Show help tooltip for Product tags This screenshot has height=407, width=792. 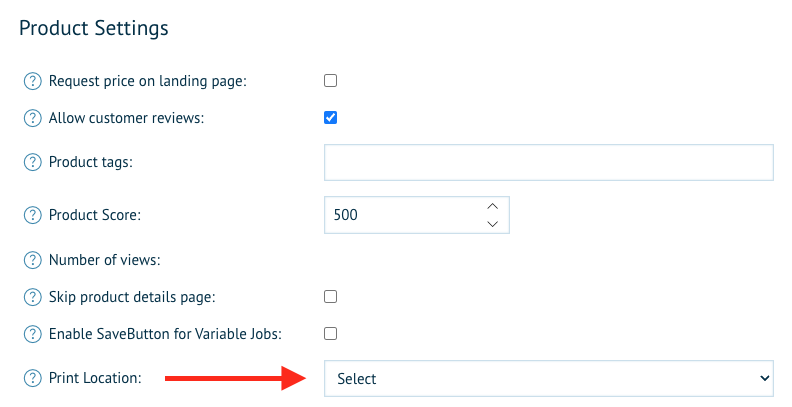click(32, 162)
